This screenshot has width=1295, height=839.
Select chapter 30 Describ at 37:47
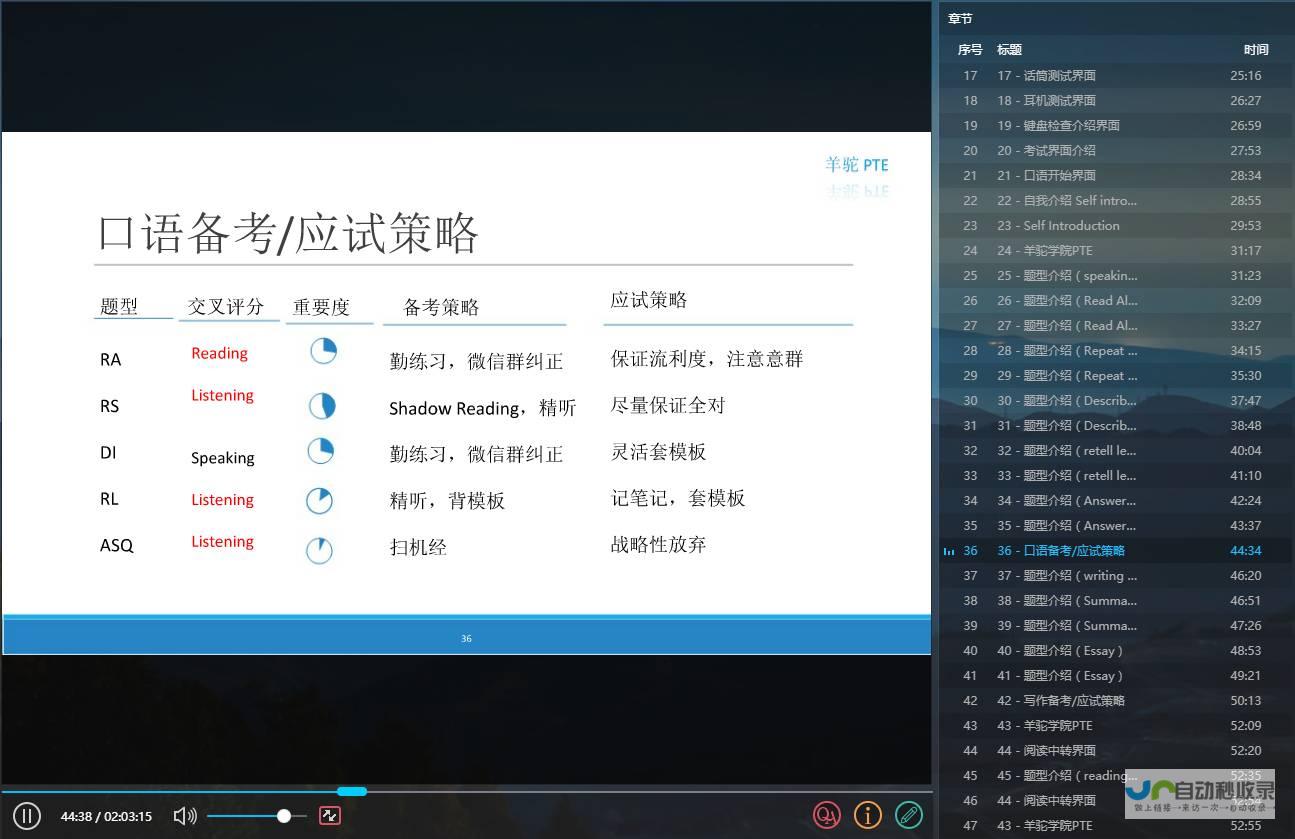(x=1115, y=400)
